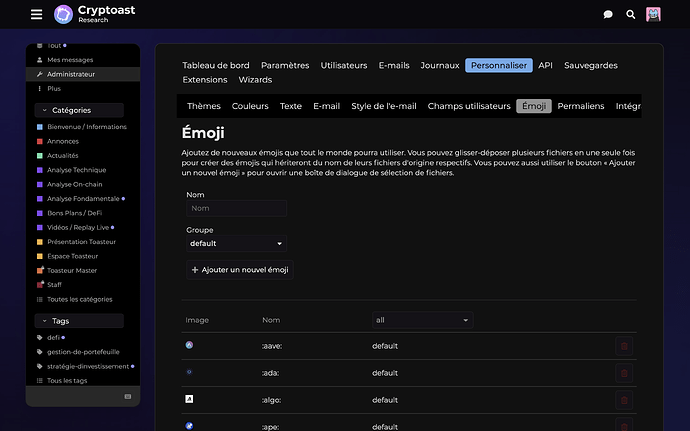Open the Couleurs sub-tab
This screenshot has width=690, height=431.
(x=250, y=106)
